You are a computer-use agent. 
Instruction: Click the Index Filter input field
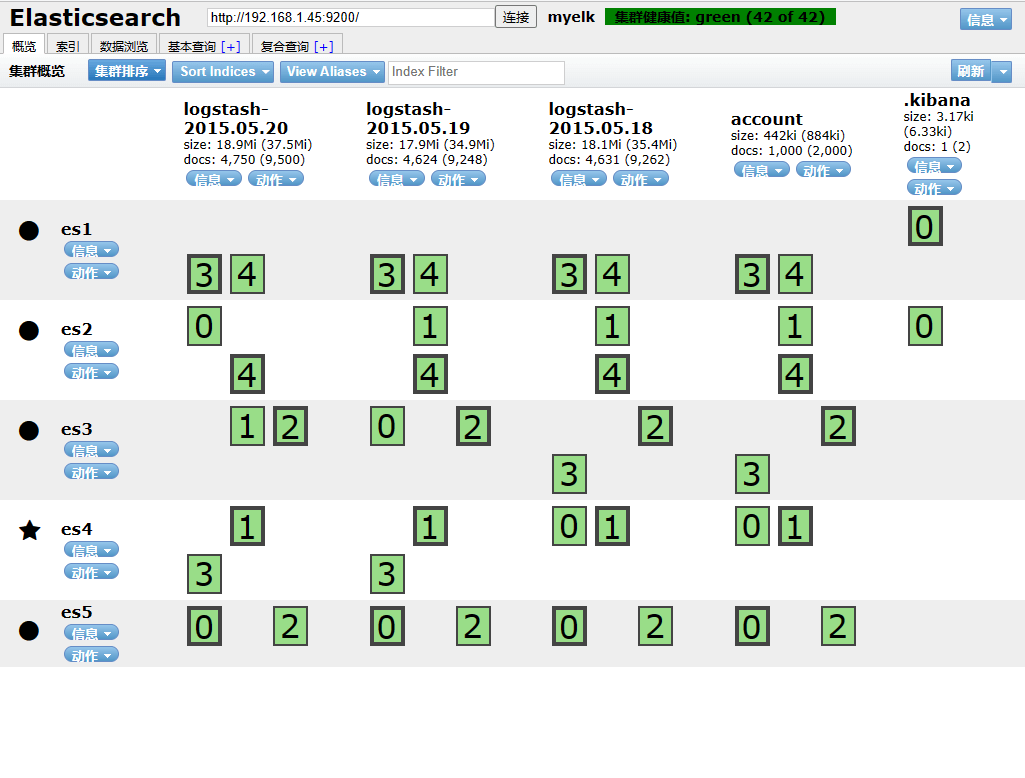[476, 72]
